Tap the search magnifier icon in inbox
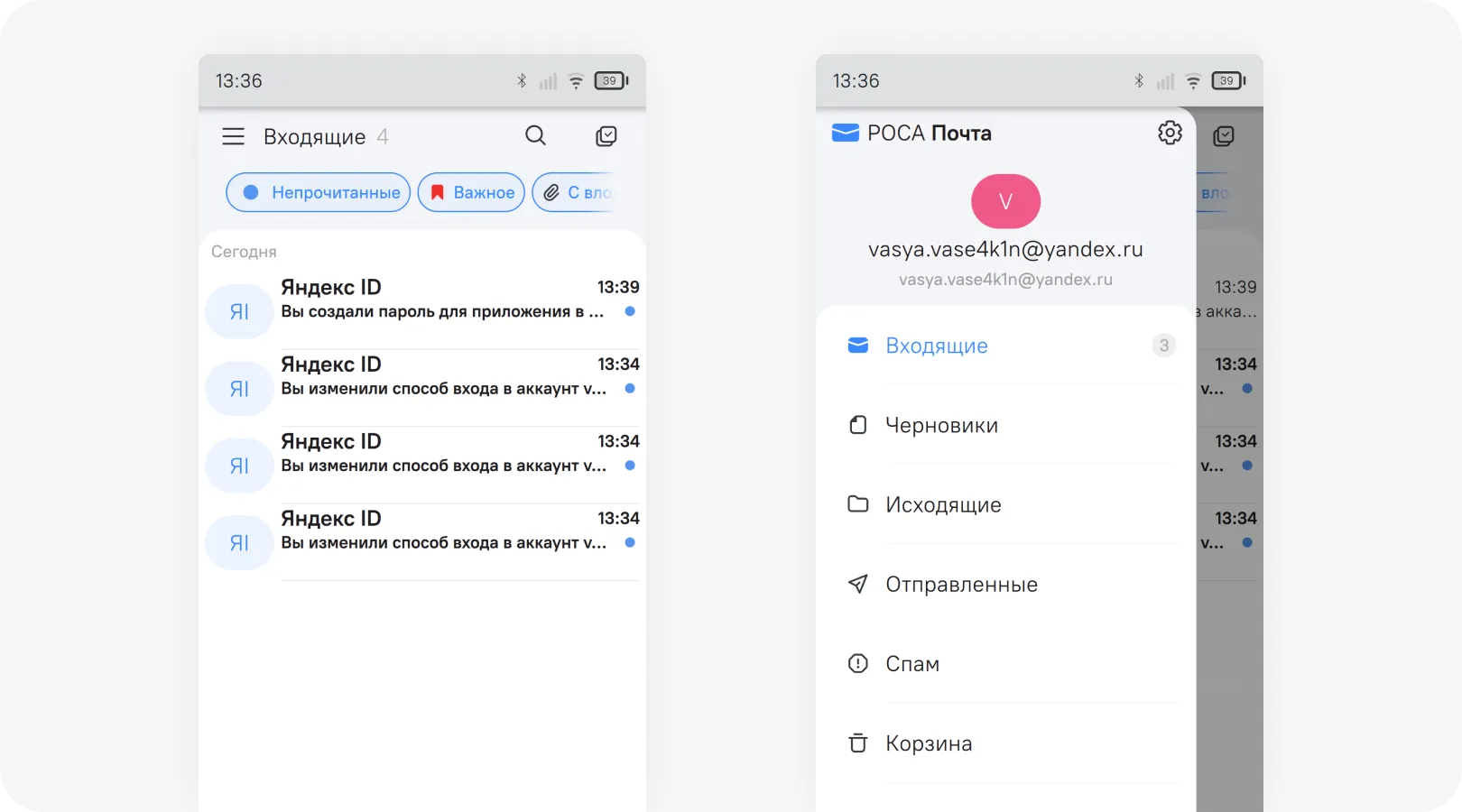This screenshot has width=1462, height=812. click(x=535, y=135)
